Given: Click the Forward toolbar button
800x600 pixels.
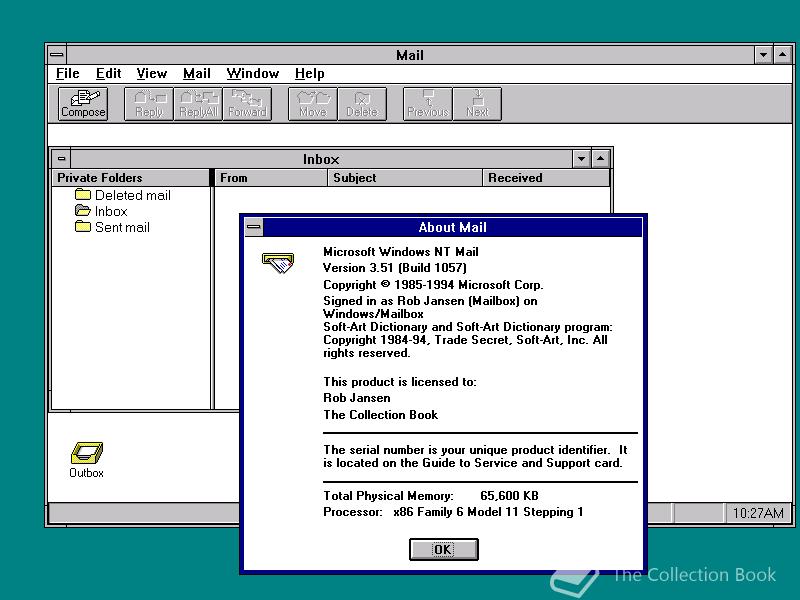Looking at the screenshot, I should (x=247, y=104).
